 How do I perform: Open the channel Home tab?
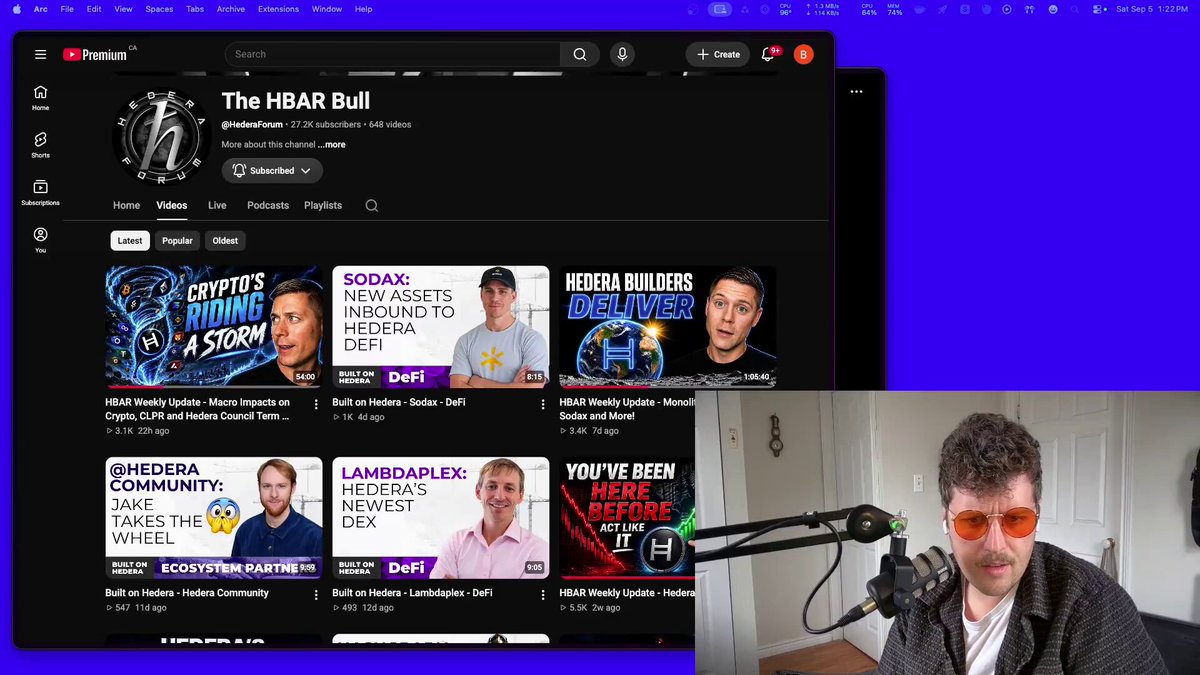coord(126,206)
